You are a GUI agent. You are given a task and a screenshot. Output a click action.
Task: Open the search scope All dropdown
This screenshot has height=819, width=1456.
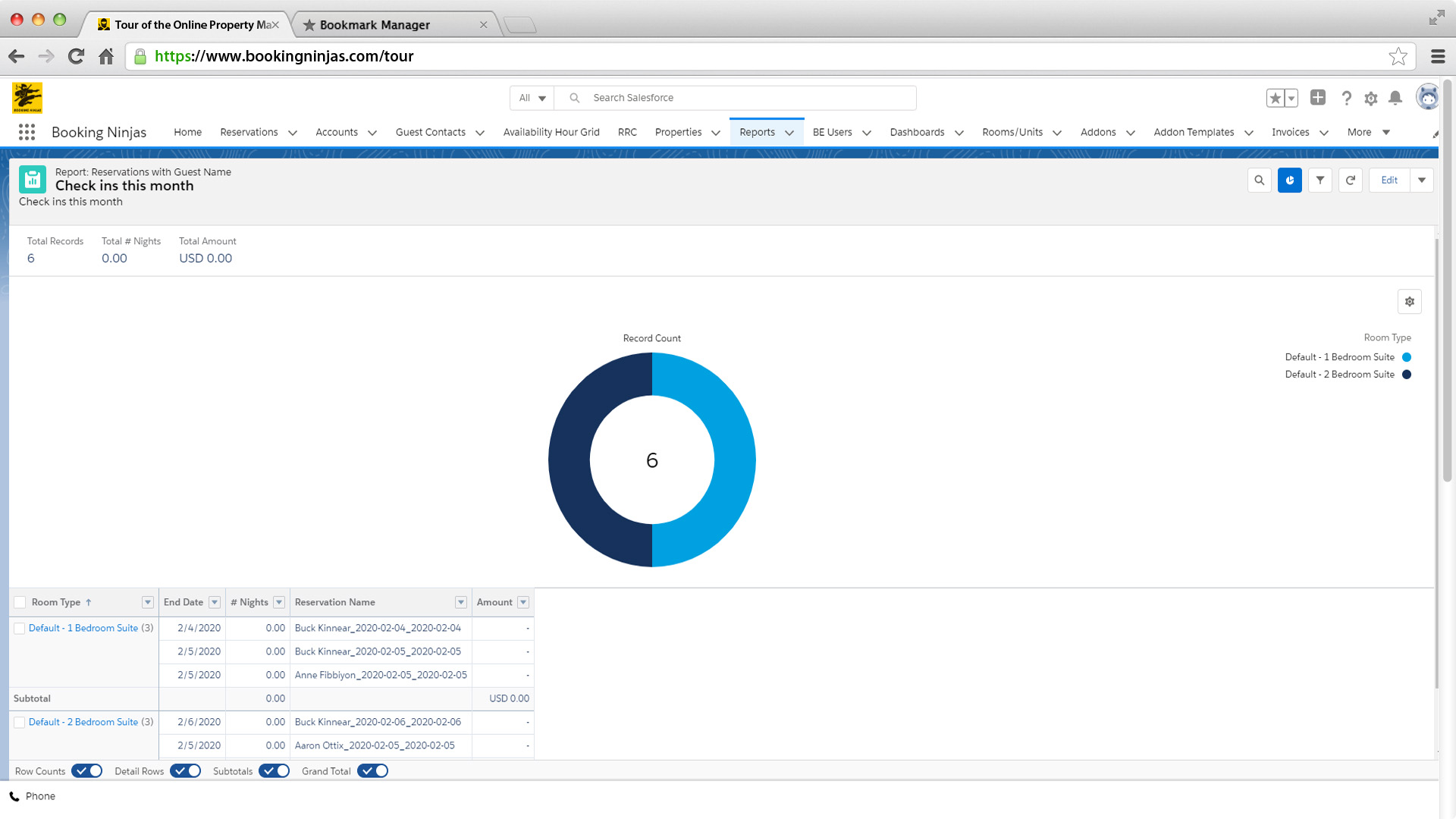click(x=532, y=98)
